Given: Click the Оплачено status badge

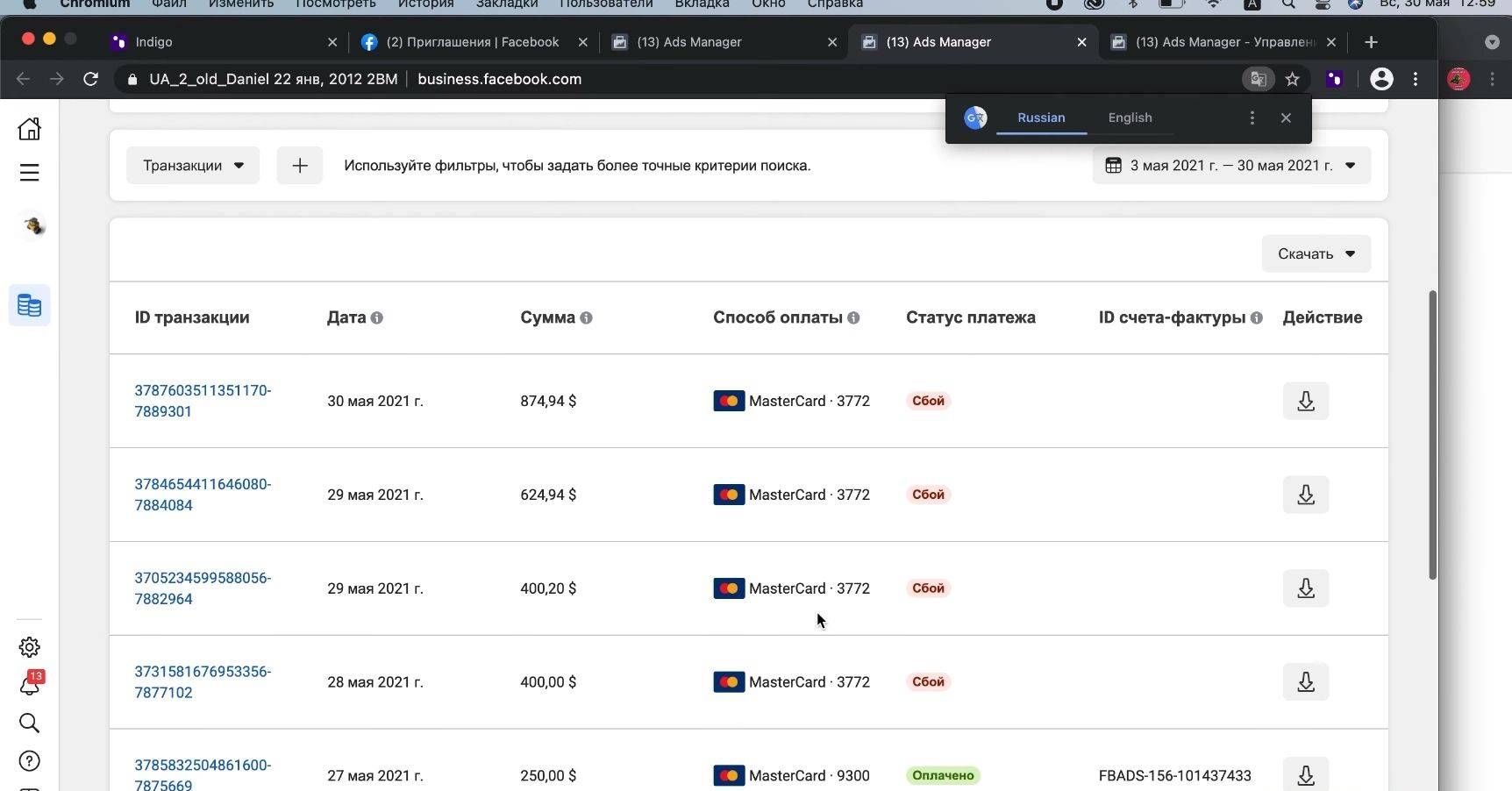Looking at the screenshot, I should click(943, 775).
